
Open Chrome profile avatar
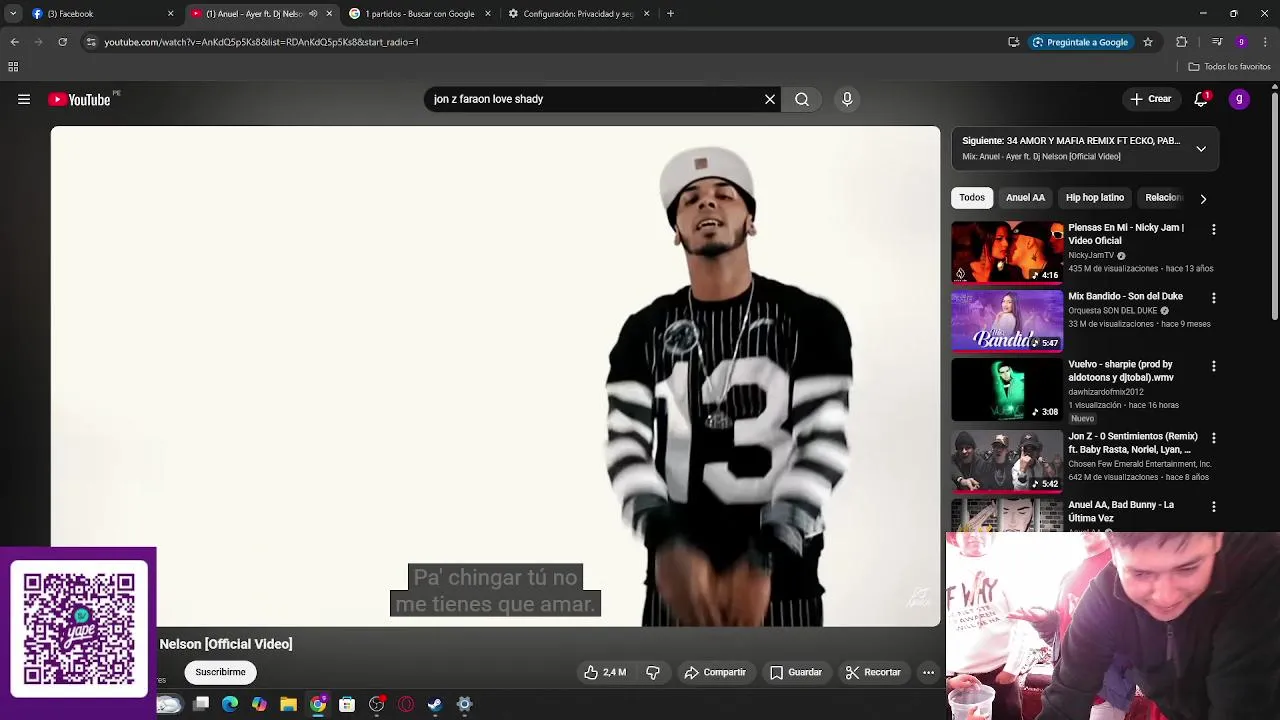point(1241,42)
